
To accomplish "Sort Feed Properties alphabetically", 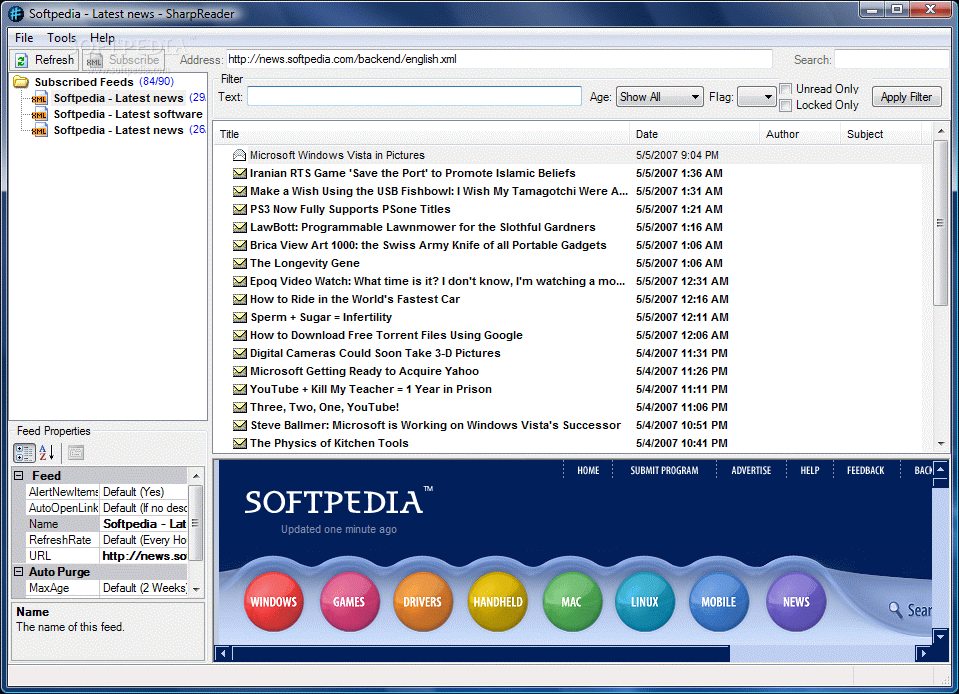I will pos(47,453).
